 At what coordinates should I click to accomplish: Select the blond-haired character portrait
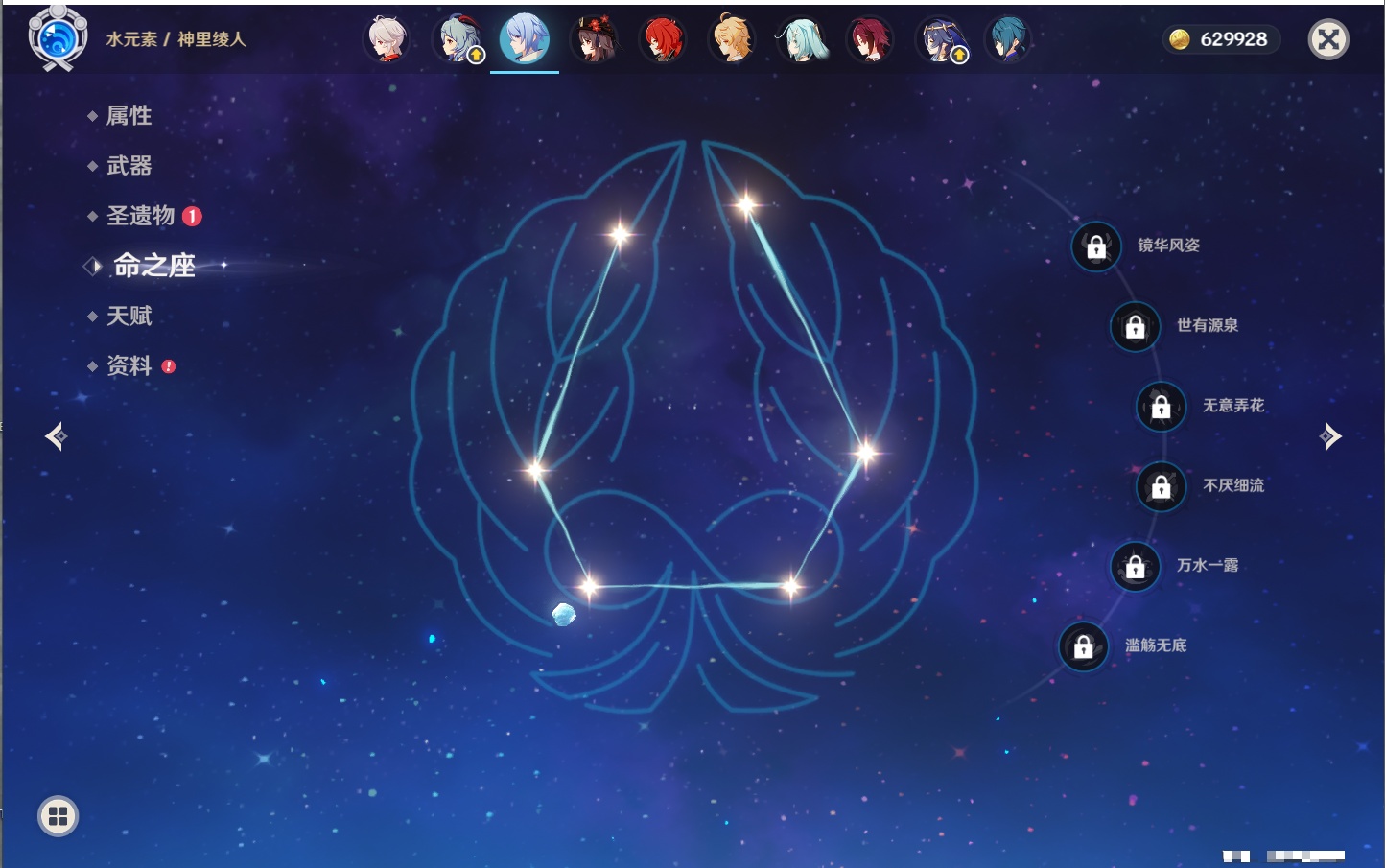732,39
